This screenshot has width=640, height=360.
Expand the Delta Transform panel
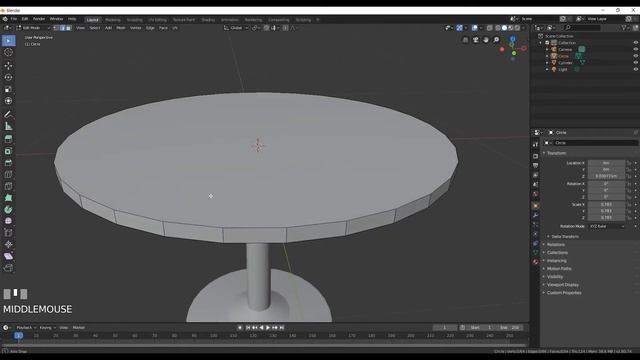tap(564, 237)
